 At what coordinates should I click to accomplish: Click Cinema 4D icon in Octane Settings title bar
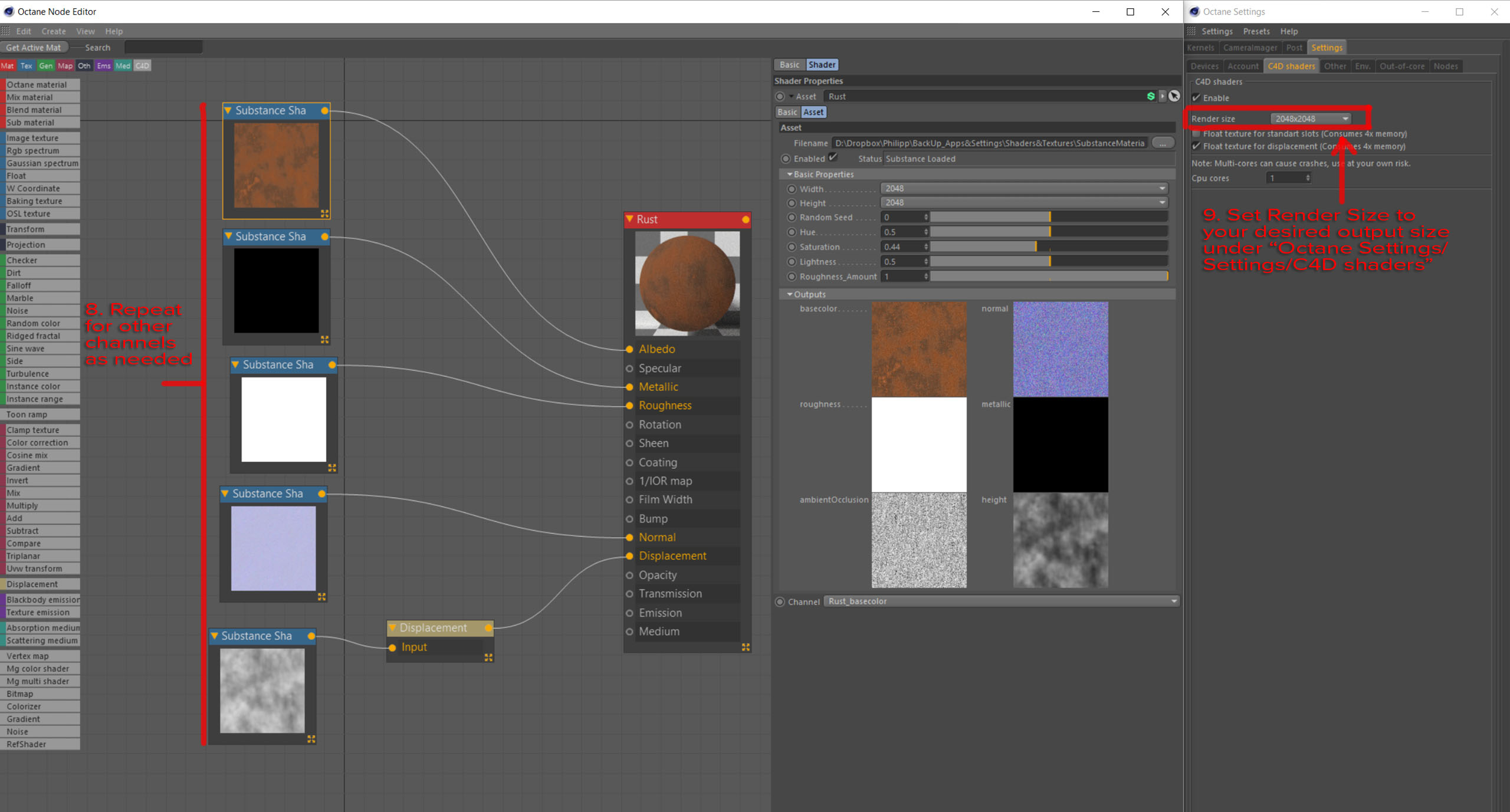tap(1195, 11)
